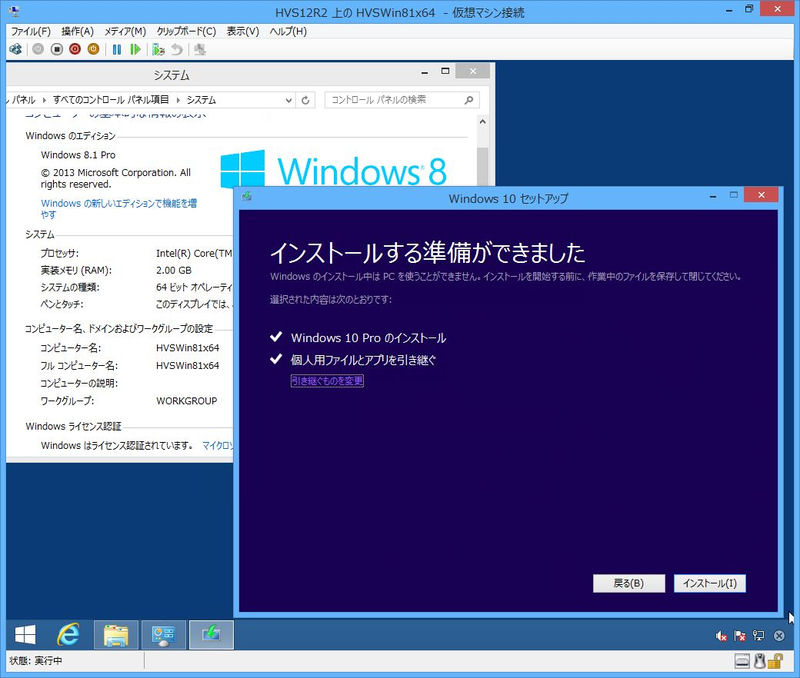This screenshot has height=678, width=800.
Task: Minimize the Windows 10 setup window
Action: coord(713,196)
